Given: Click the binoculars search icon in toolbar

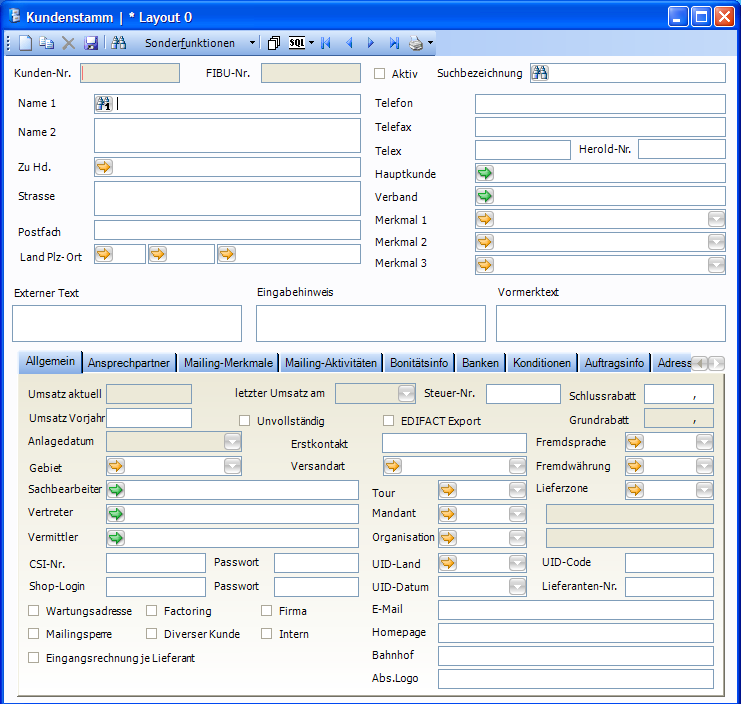Looking at the screenshot, I should click(119, 43).
